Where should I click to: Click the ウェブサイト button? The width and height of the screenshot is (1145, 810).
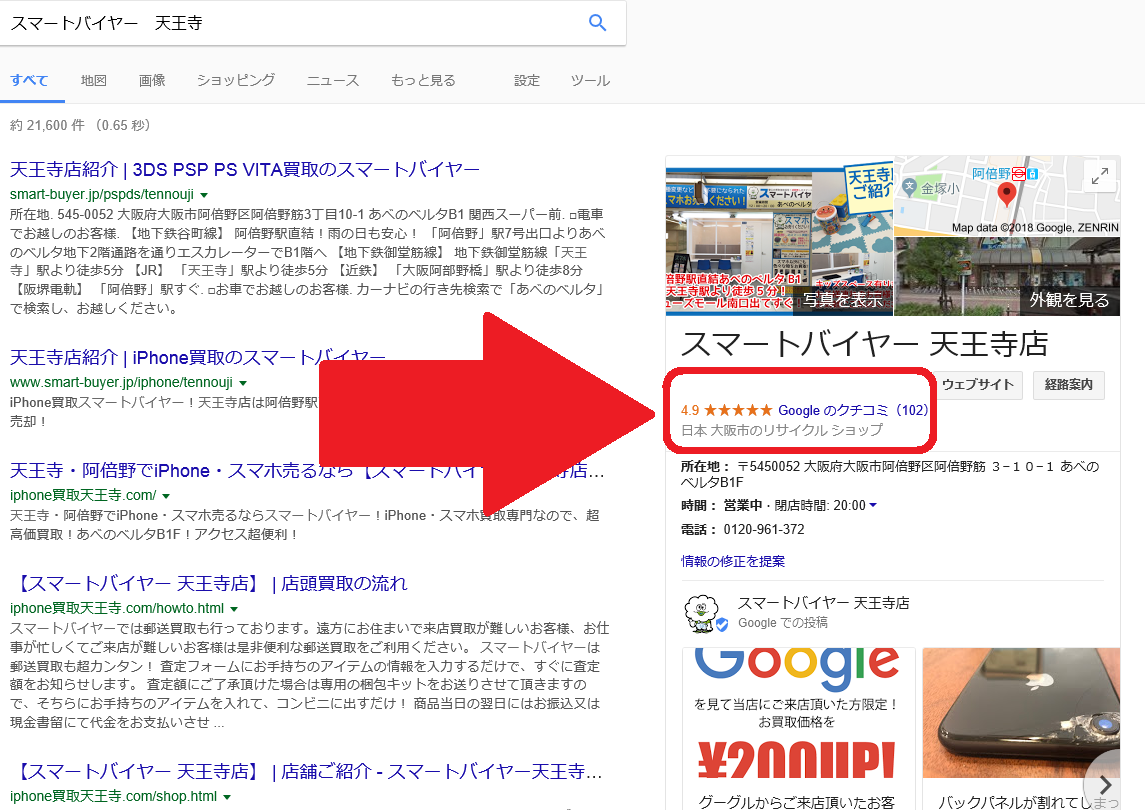click(x=978, y=385)
